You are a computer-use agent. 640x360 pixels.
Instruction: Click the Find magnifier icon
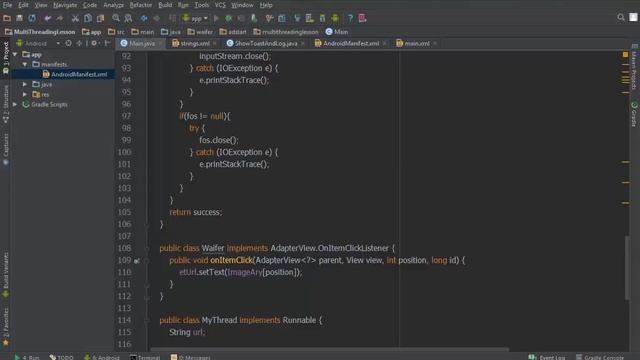pos(116,18)
